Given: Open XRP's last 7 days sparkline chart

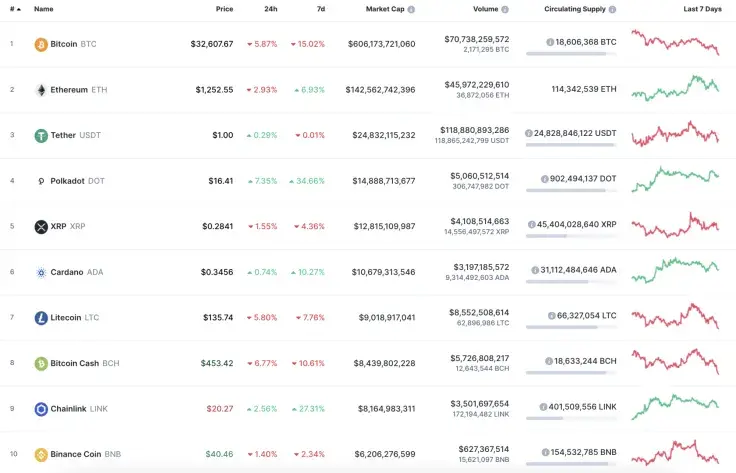Looking at the screenshot, I should coord(675,225).
